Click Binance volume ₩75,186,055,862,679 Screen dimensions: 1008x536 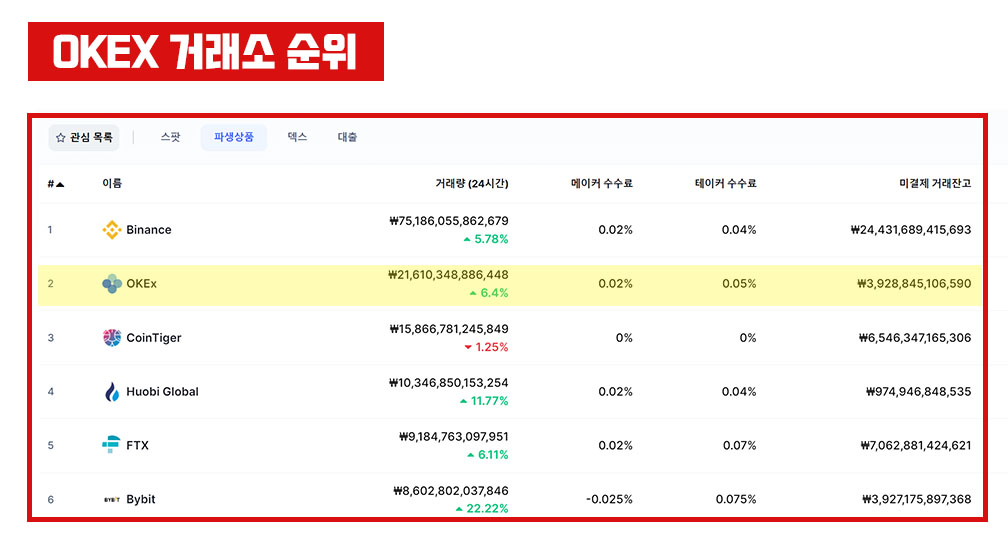449,221
